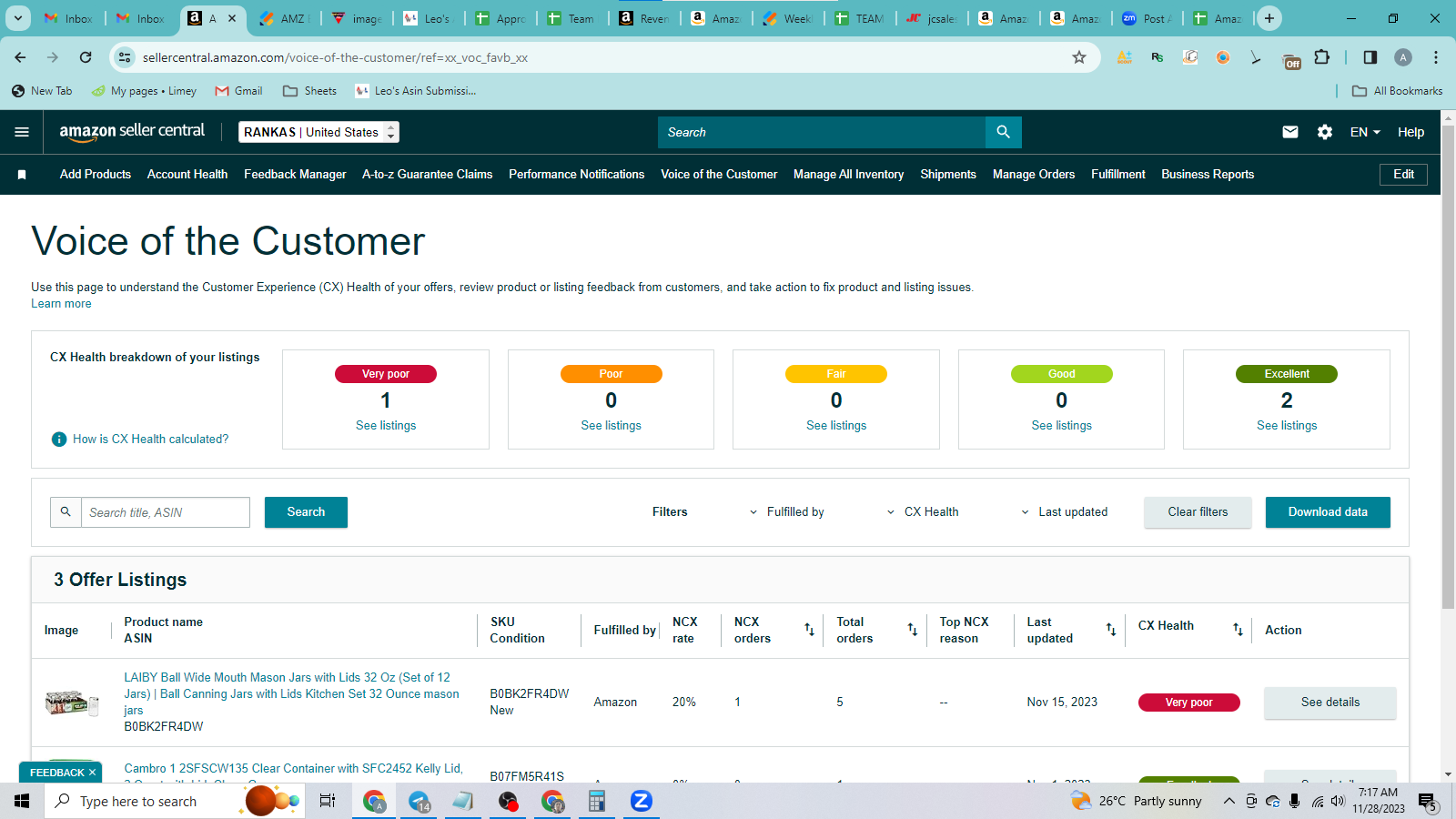Open the messages envelope icon
This screenshot has width=1456, height=819.
(1289, 132)
